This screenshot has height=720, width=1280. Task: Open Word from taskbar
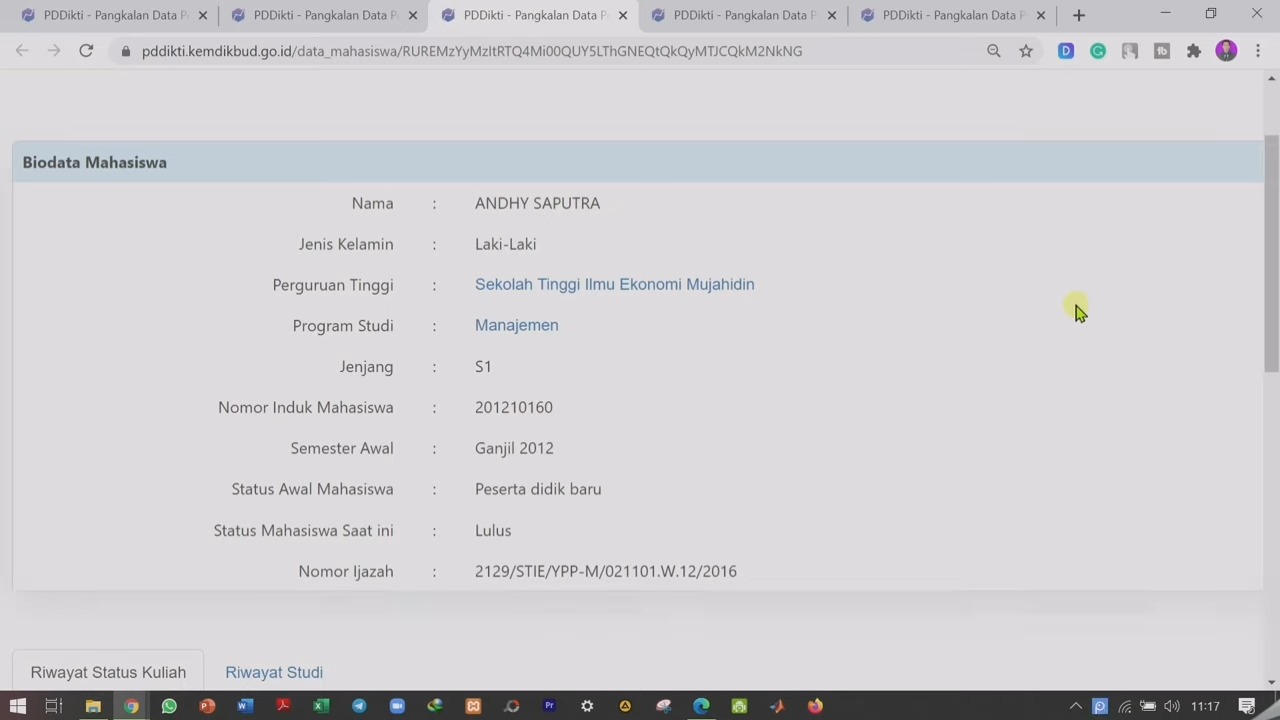[245, 706]
